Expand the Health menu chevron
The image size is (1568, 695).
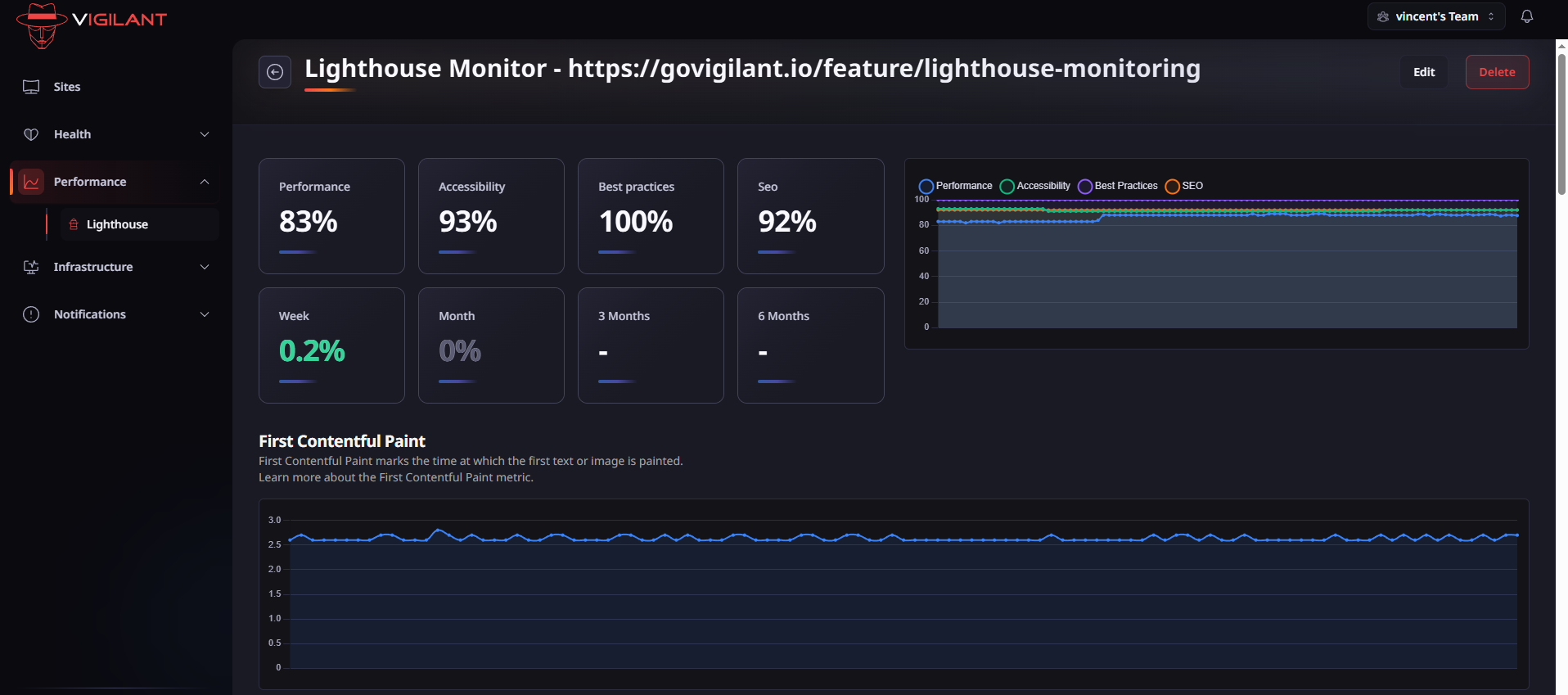[205, 134]
